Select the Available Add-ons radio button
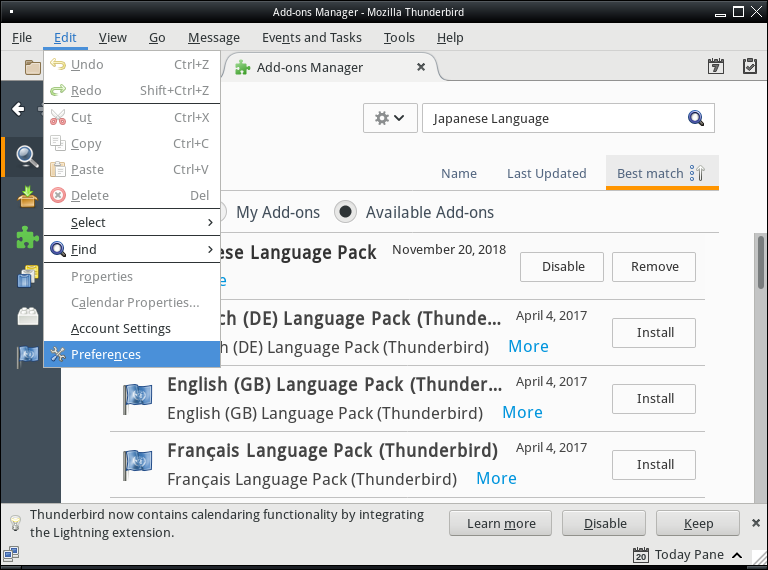Image resolution: width=768 pixels, height=570 pixels. click(x=345, y=212)
